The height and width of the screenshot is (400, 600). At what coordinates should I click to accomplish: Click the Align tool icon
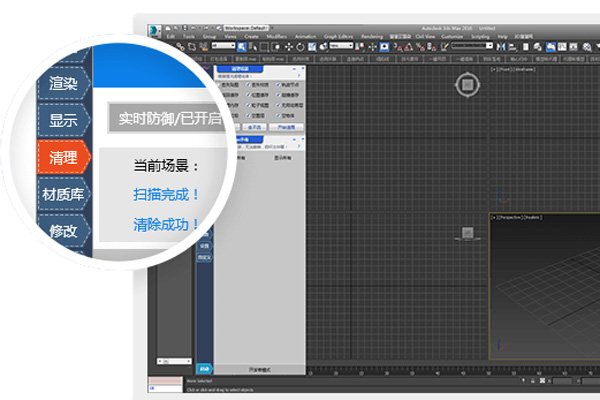(512, 46)
